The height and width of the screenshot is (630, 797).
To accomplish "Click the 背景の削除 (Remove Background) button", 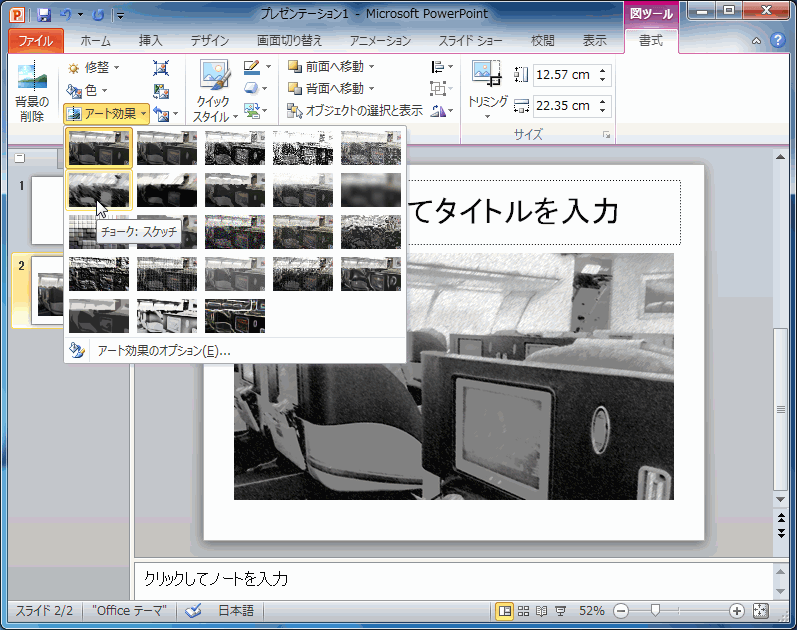I will pos(32,92).
